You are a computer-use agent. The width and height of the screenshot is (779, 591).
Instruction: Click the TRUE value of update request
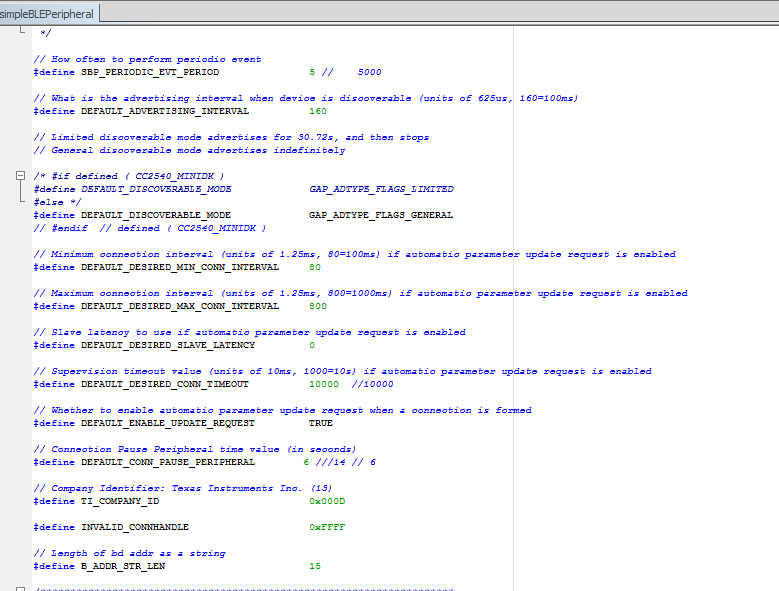321,423
